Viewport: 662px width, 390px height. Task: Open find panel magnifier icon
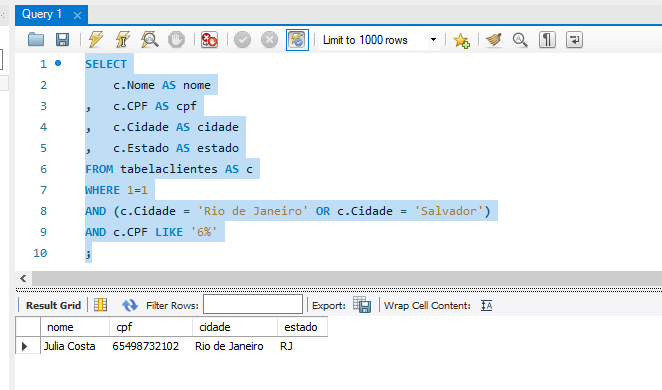520,40
